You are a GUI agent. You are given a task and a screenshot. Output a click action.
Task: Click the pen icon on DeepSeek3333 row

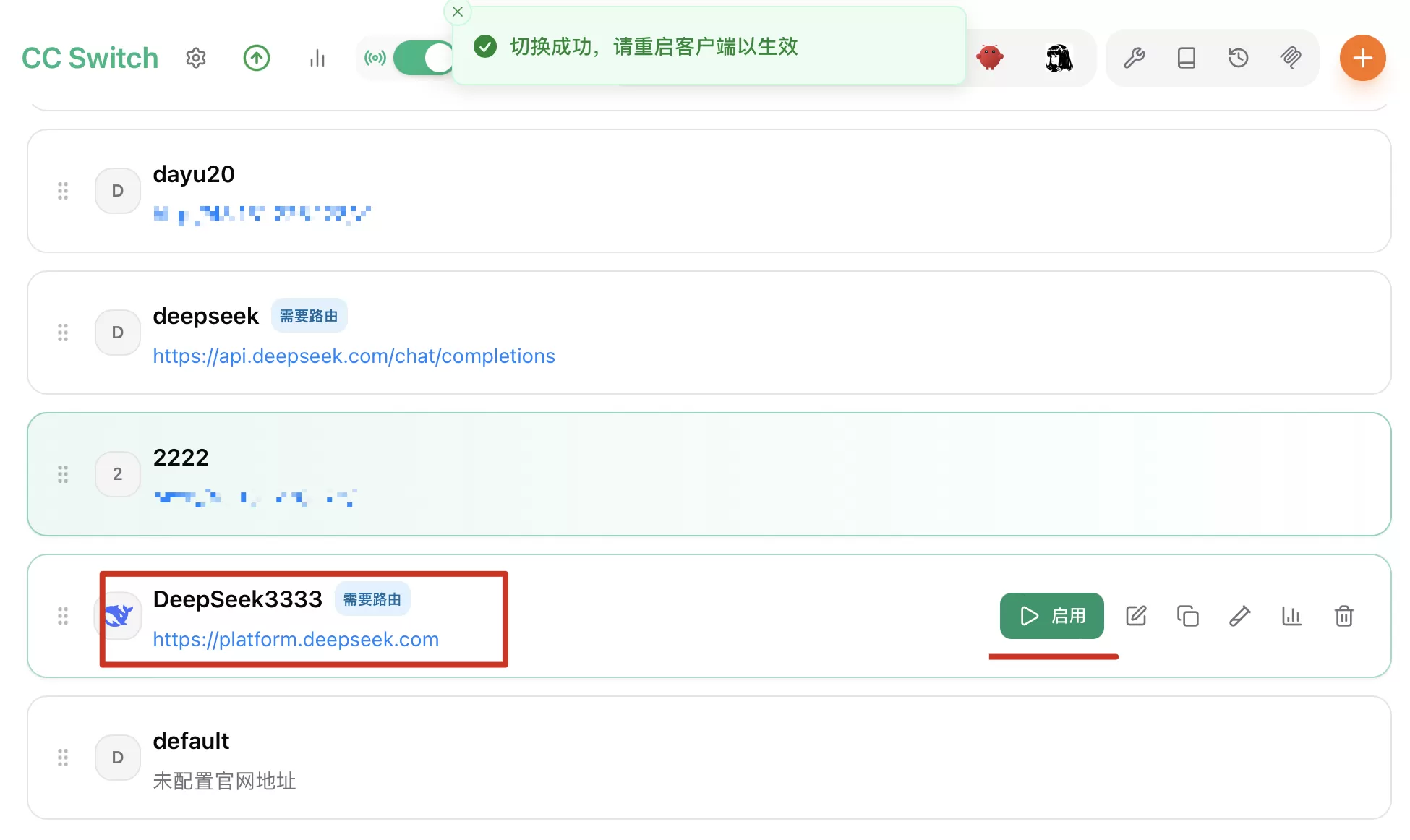tap(1240, 616)
